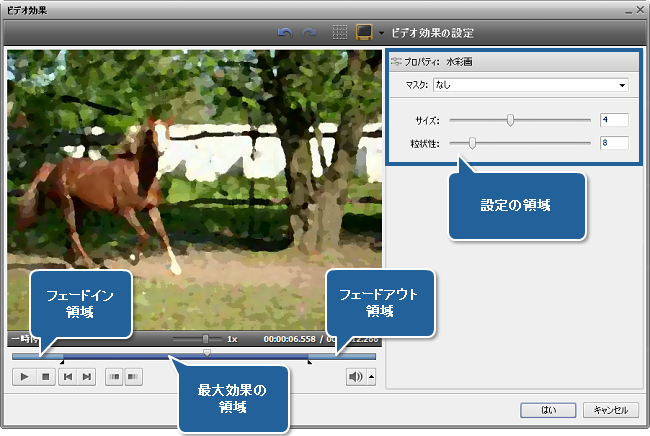Screen dimensions: 650x436
Task: Confirm with the はい button
Action: click(548, 410)
